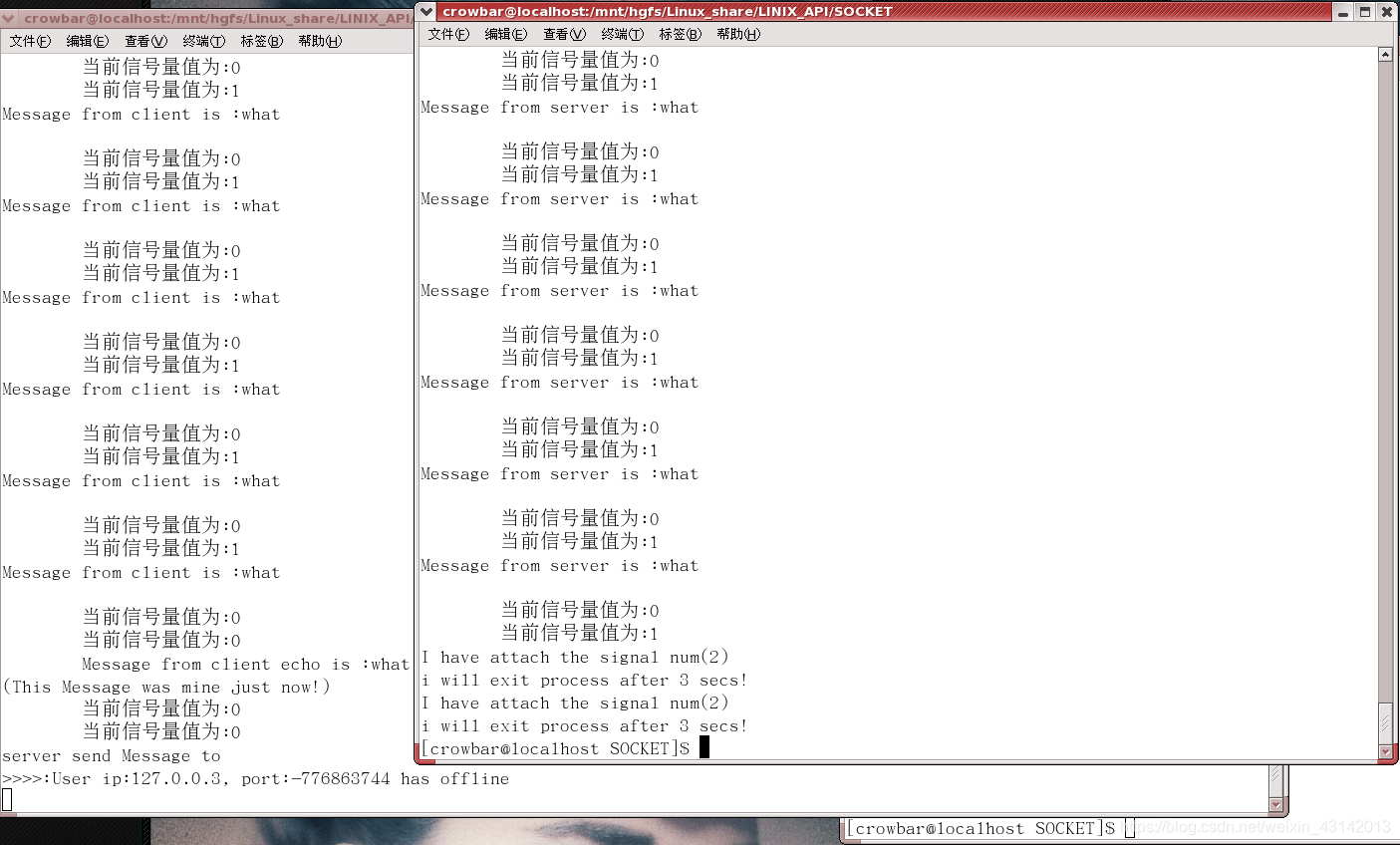Open 查看(V) menu in front terminal window
1400x845 pixels.
coord(564,34)
